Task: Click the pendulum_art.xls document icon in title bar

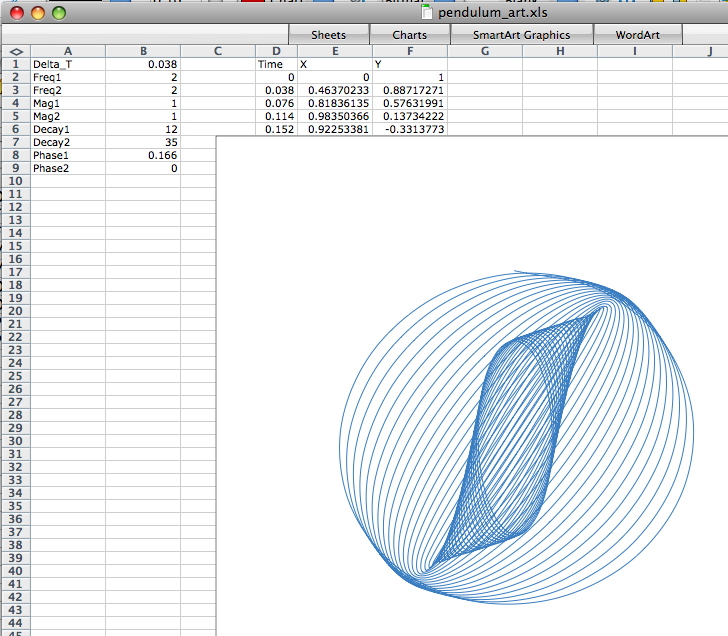Action: (426, 12)
